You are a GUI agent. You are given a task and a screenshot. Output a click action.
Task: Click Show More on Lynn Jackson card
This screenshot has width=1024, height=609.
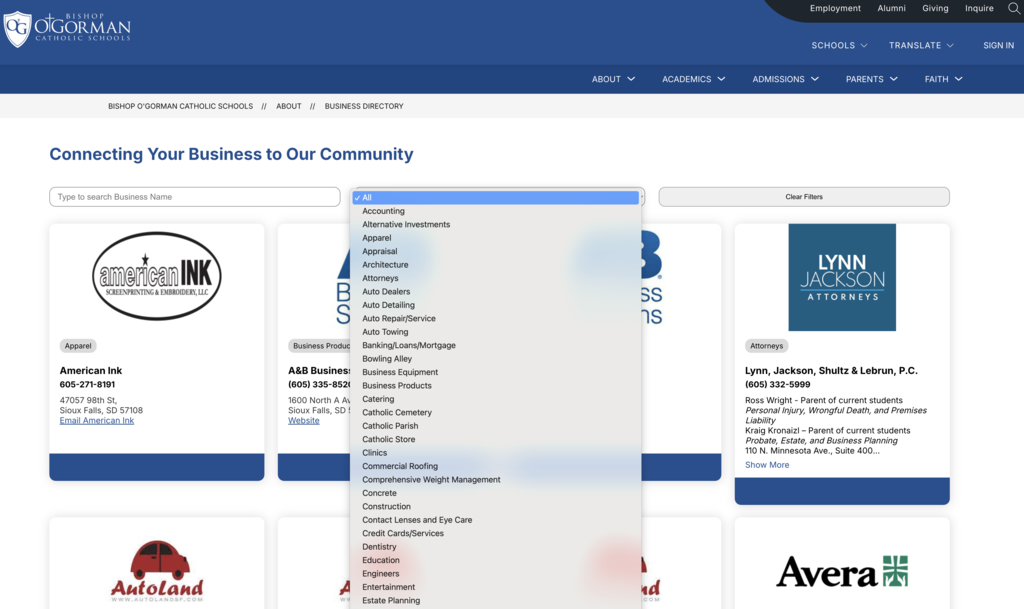click(767, 465)
